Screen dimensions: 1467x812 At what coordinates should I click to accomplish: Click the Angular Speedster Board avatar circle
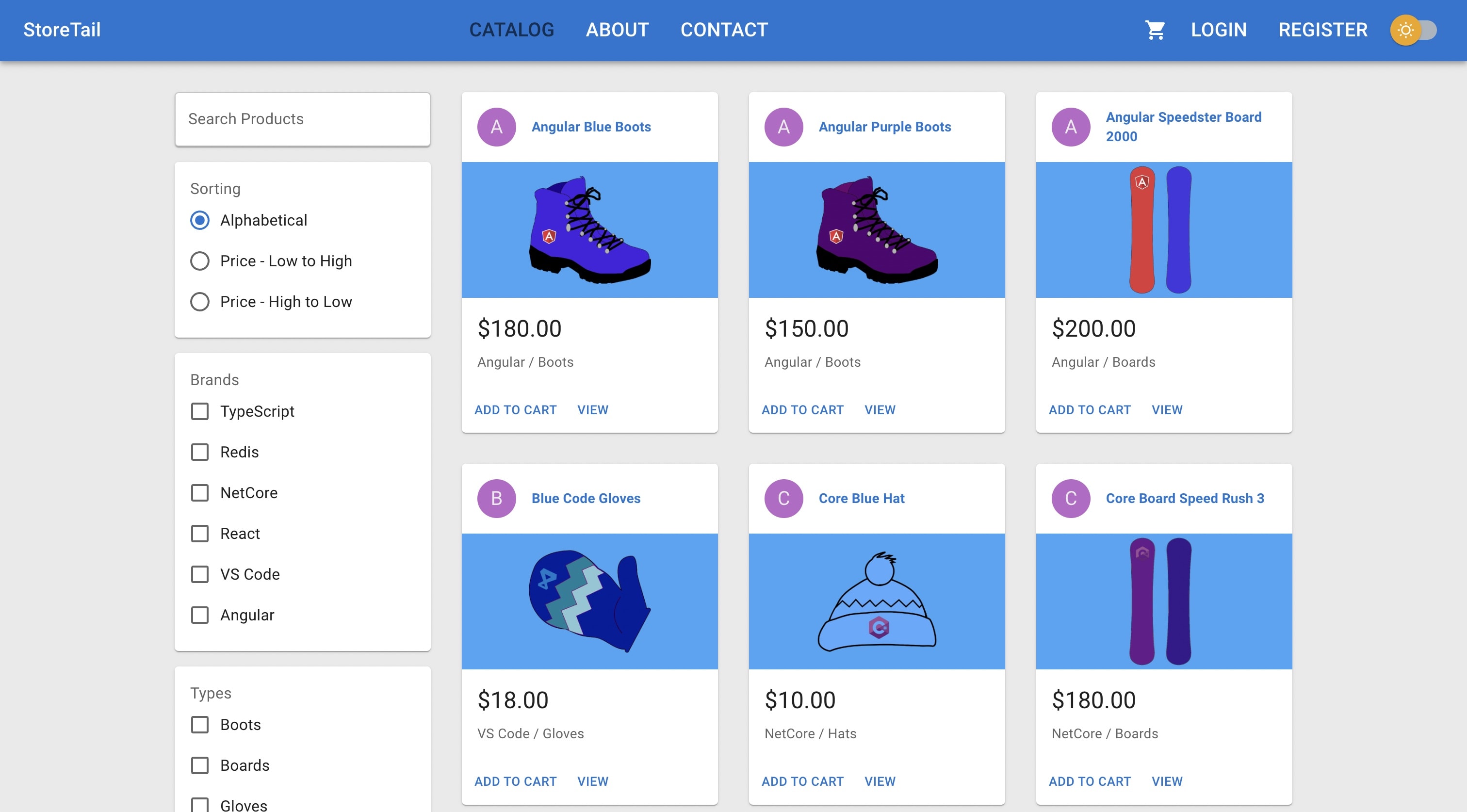pyautogui.click(x=1071, y=127)
